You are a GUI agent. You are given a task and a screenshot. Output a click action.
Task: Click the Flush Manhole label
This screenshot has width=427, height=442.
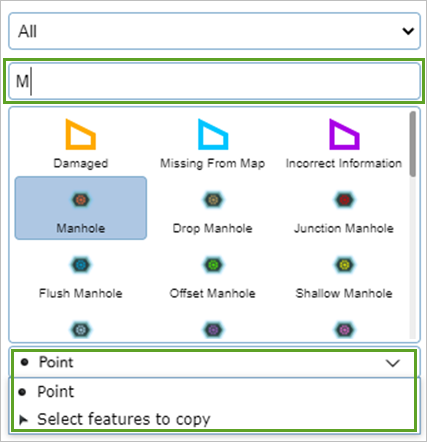tap(81, 293)
